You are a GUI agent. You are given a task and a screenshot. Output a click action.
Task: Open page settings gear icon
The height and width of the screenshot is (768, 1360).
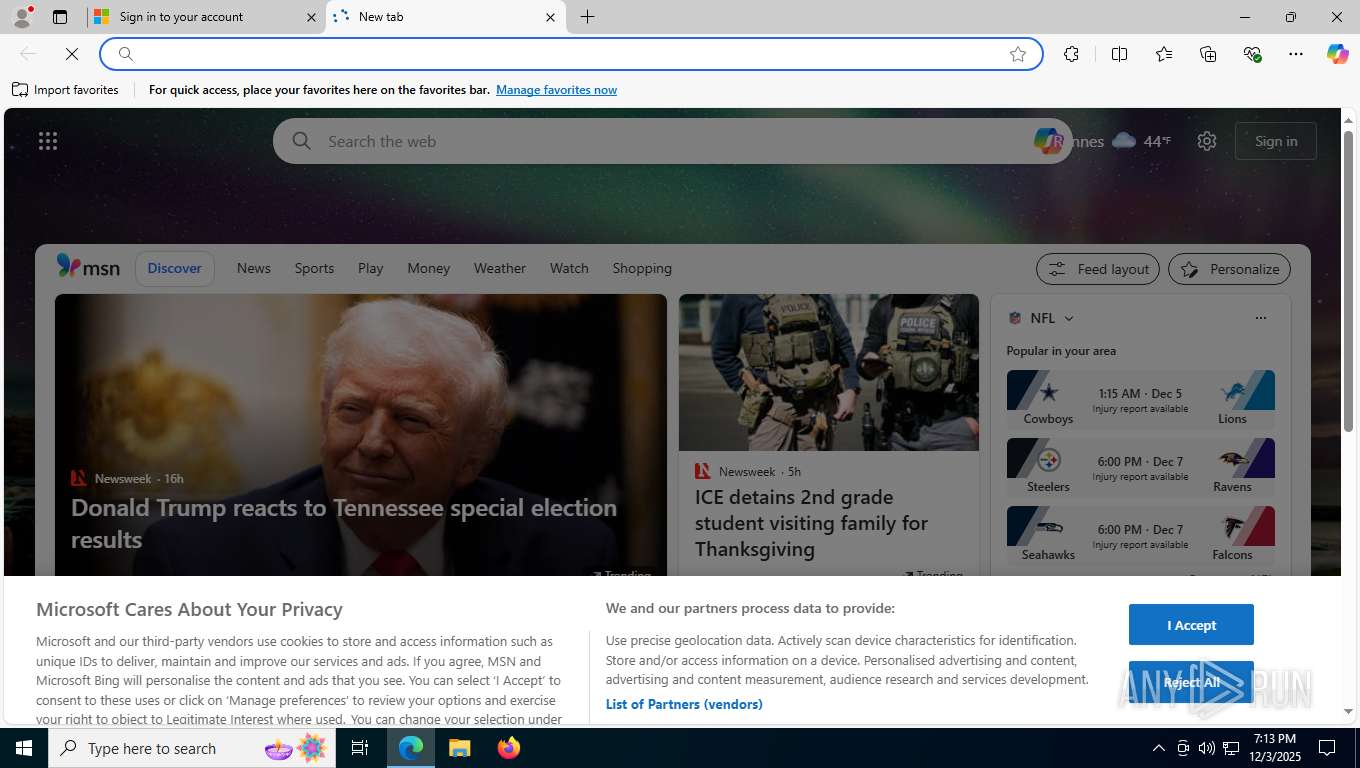click(1207, 141)
